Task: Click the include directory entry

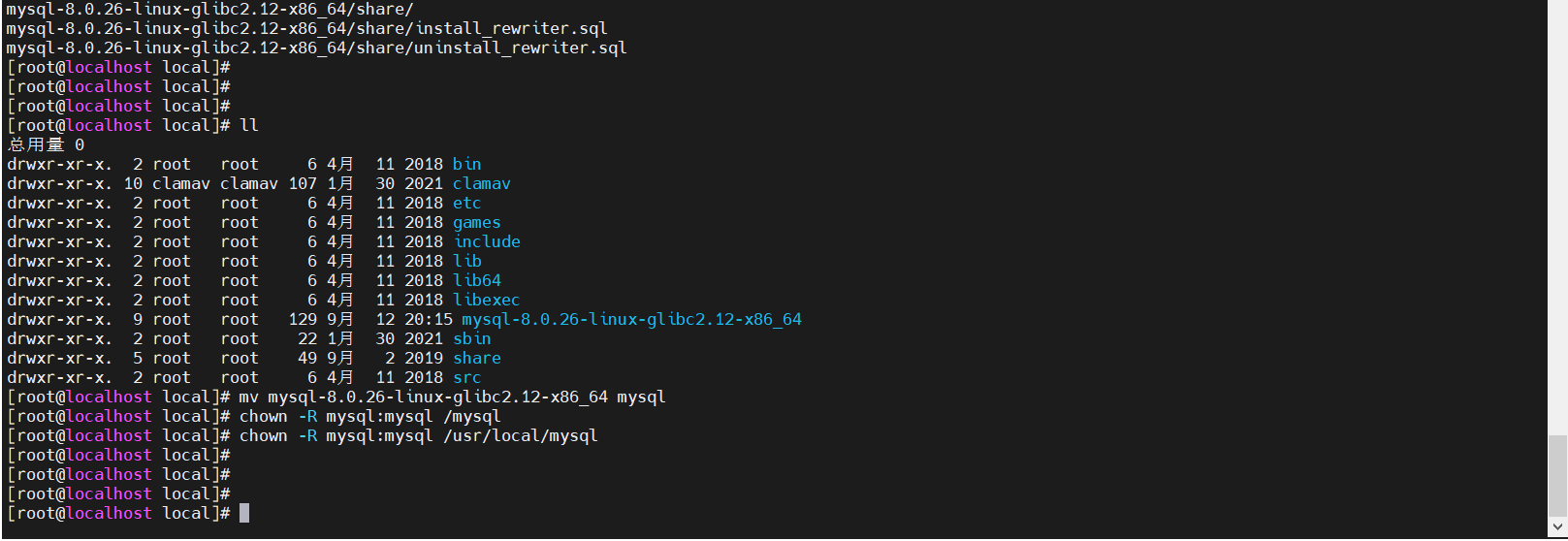Action: click(x=487, y=241)
